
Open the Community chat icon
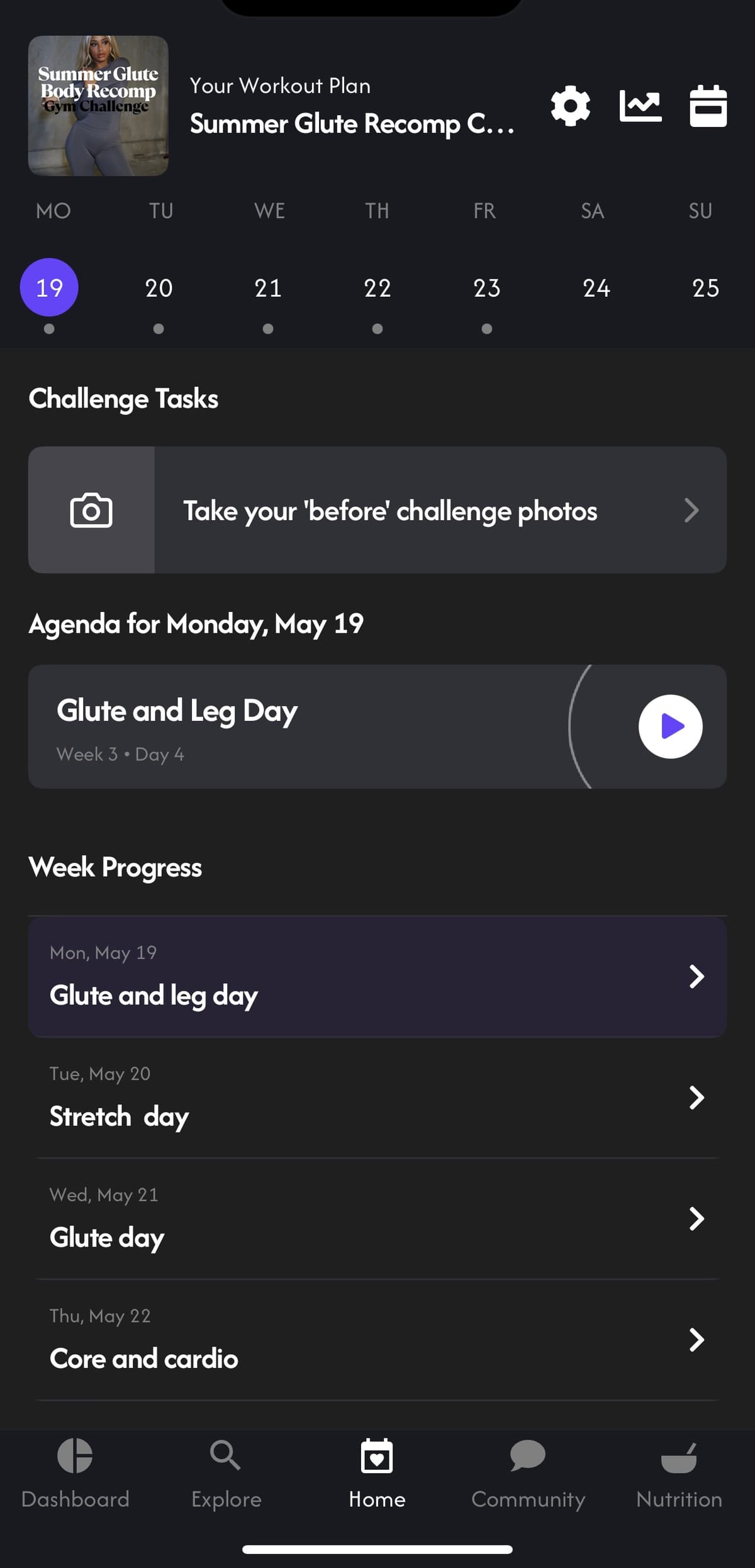coord(527,1455)
